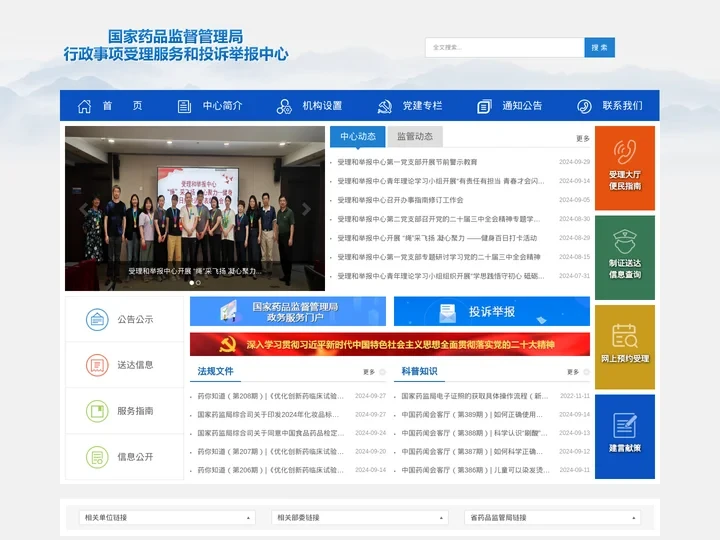Open 建言献策 blue tile
This screenshot has height=540, width=720.
pyautogui.click(x=624, y=437)
